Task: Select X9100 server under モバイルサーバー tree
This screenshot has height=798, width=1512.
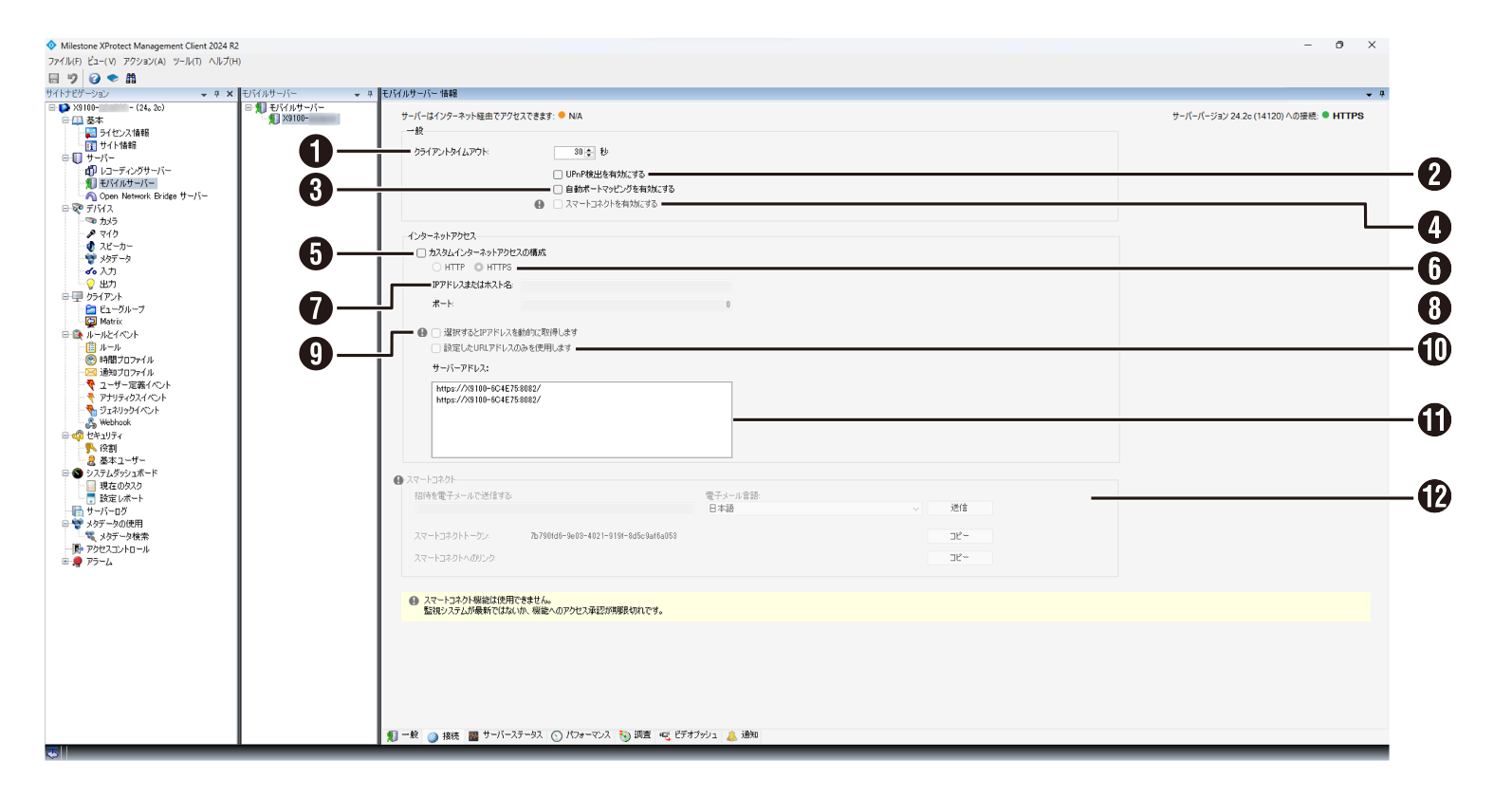Action: (x=309, y=120)
